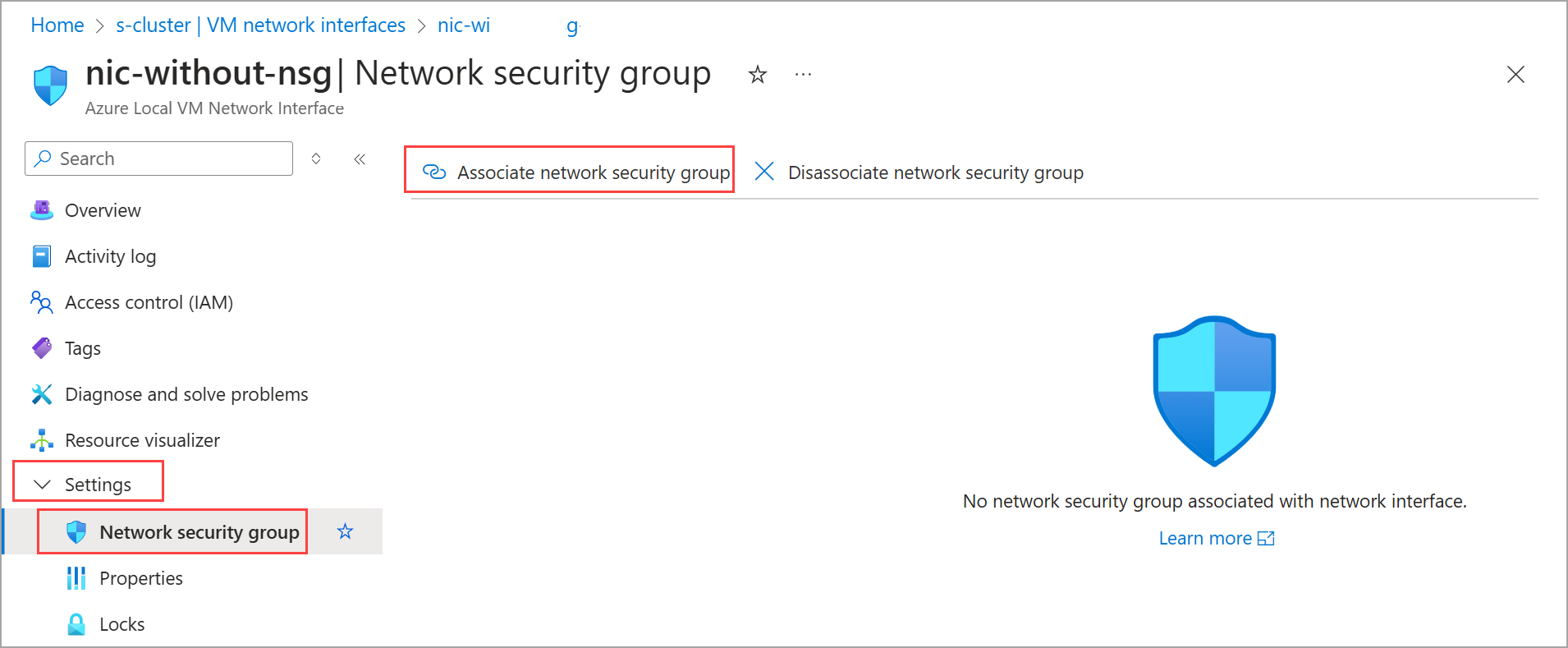Open the Learn more link
The height and width of the screenshot is (648, 1568).
coord(1216,538)
